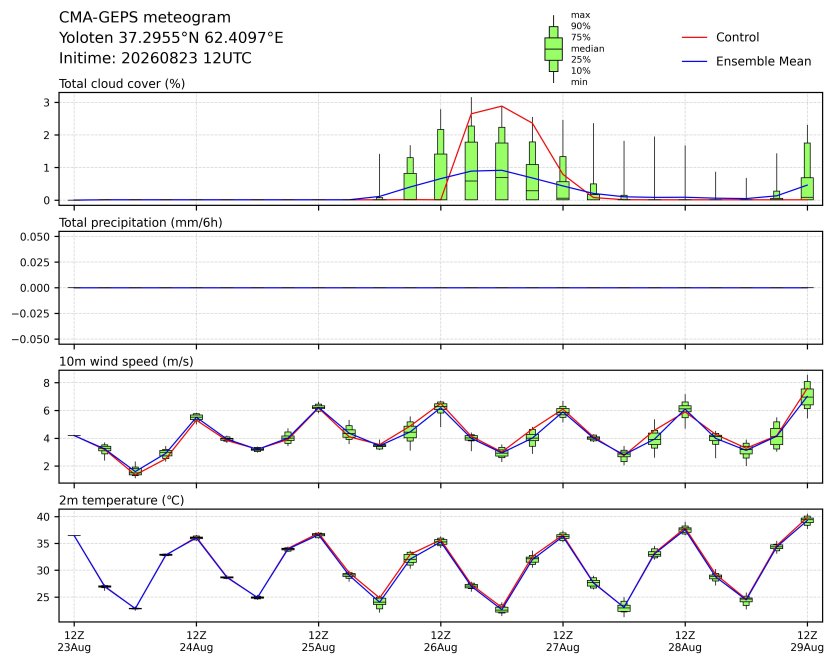Click the final wind speed box at 29Aug
835x664 pixels.
click(807, 395)
